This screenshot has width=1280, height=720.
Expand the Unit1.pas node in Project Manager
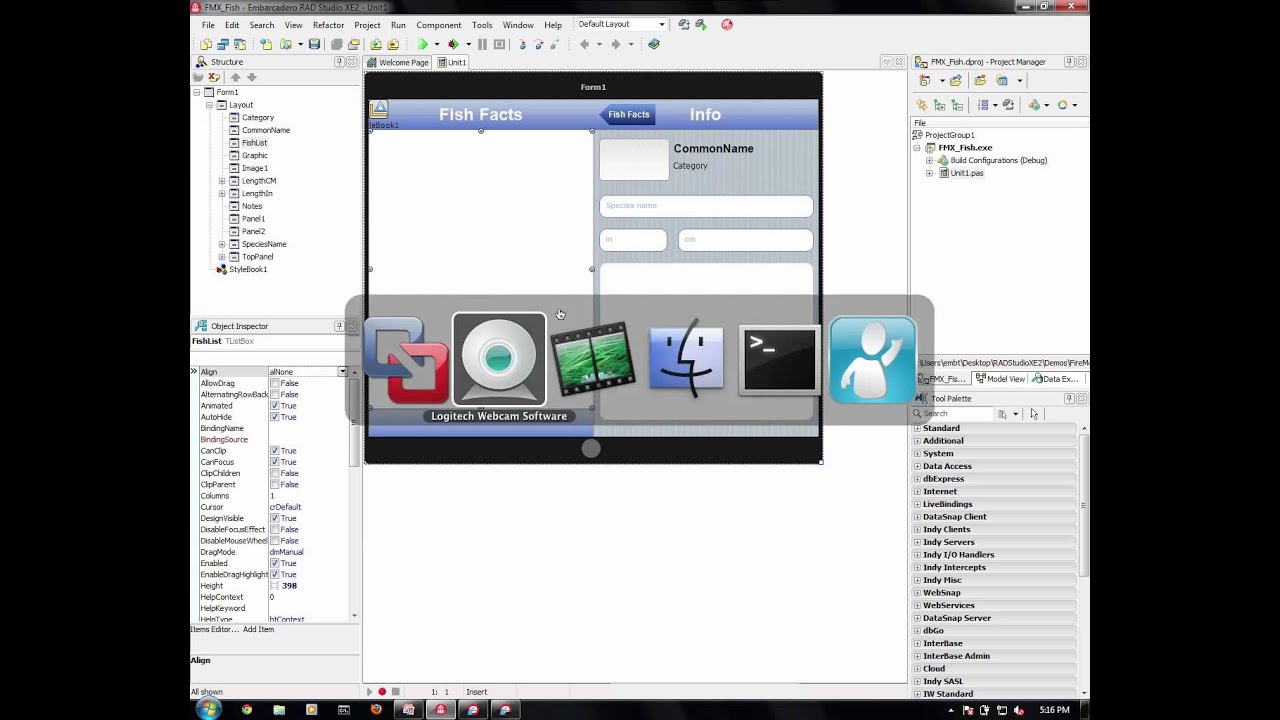(x=929, y=173)
